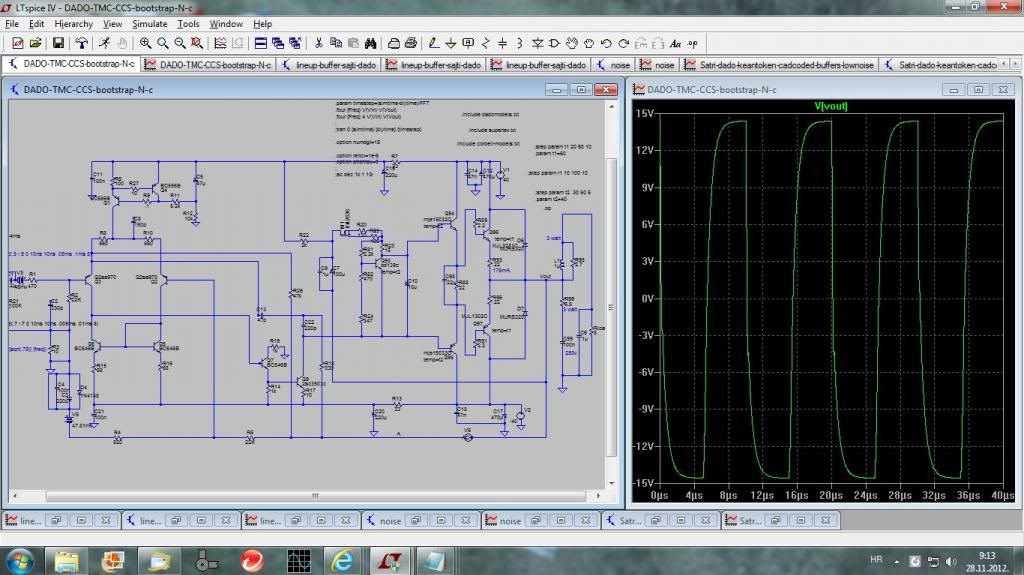Select the Text 'Aa' tool

(x=675, y=43)
